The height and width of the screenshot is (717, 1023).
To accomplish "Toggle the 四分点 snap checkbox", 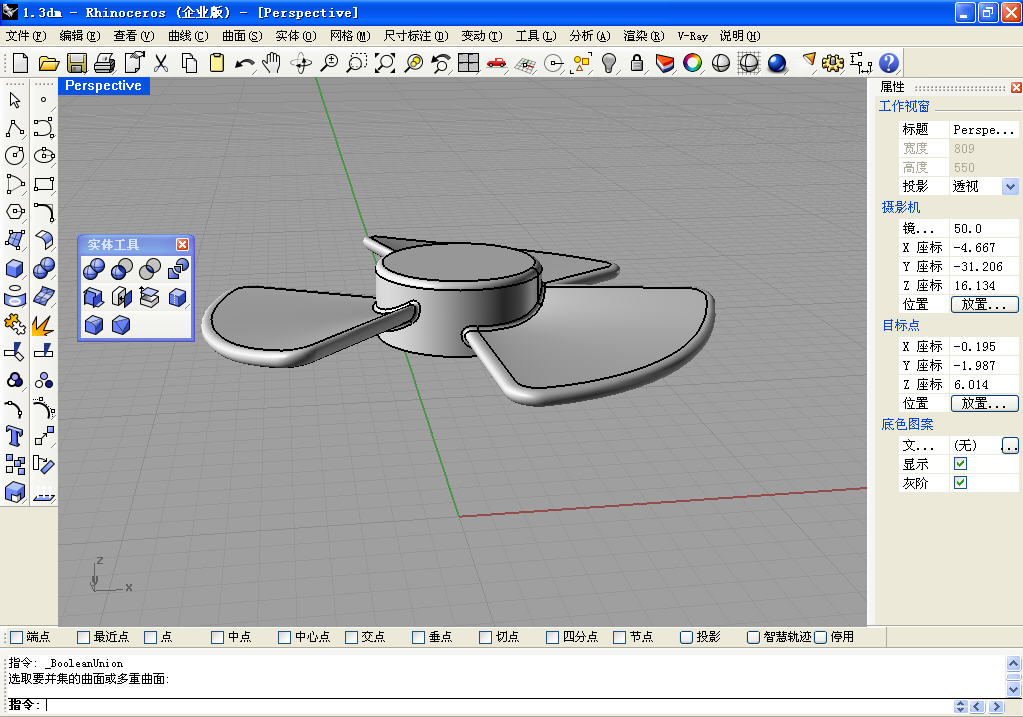I will tap(553, 637).
